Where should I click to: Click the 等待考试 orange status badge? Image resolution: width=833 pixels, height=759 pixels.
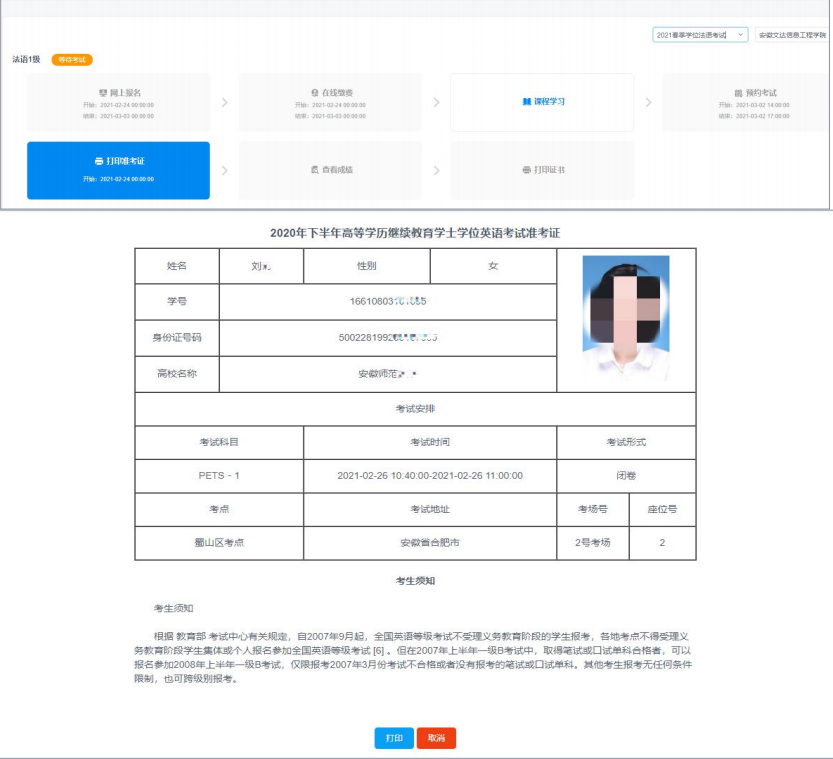coord(72,60)
